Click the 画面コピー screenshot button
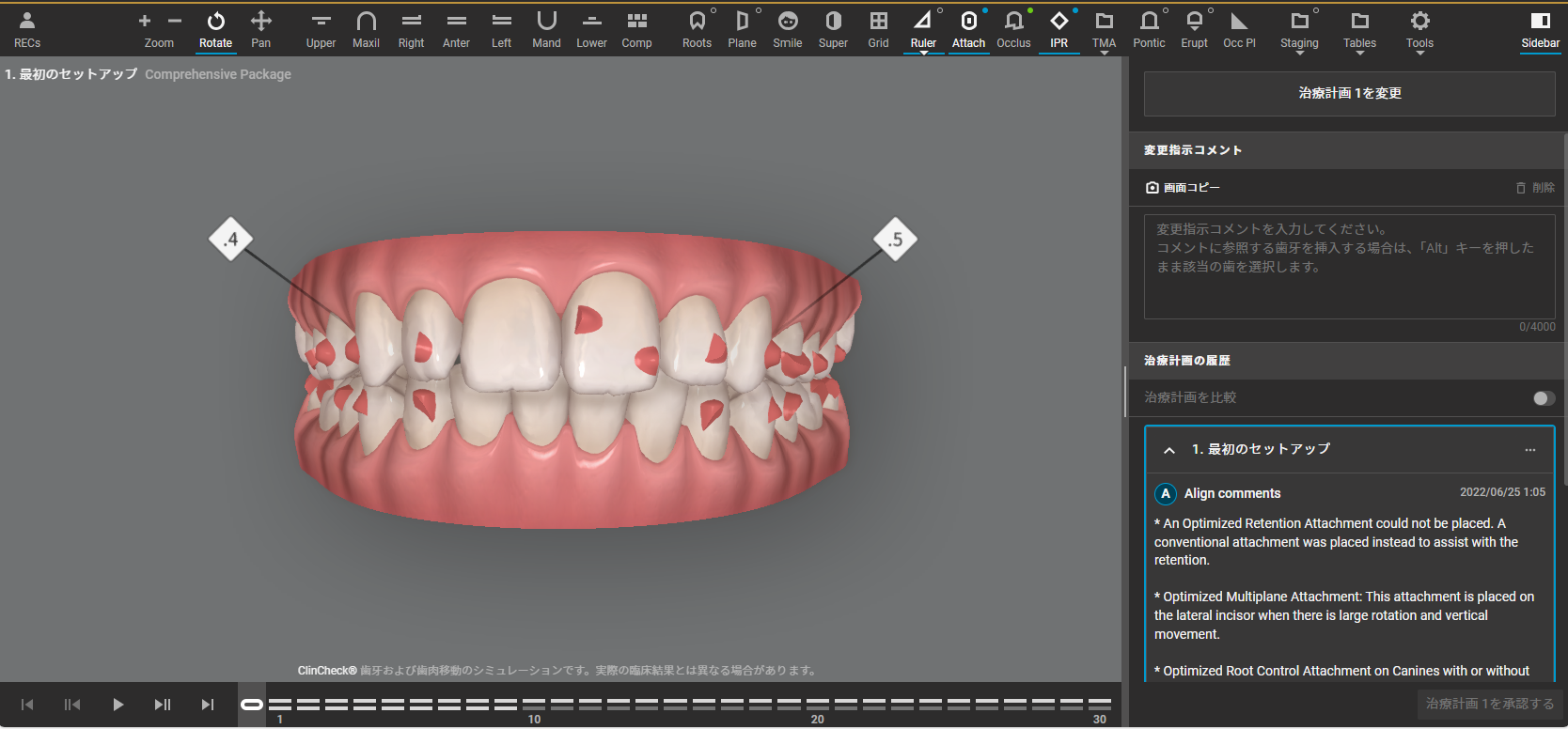This screenshot has height=729, width=1568. point(1183,188)
